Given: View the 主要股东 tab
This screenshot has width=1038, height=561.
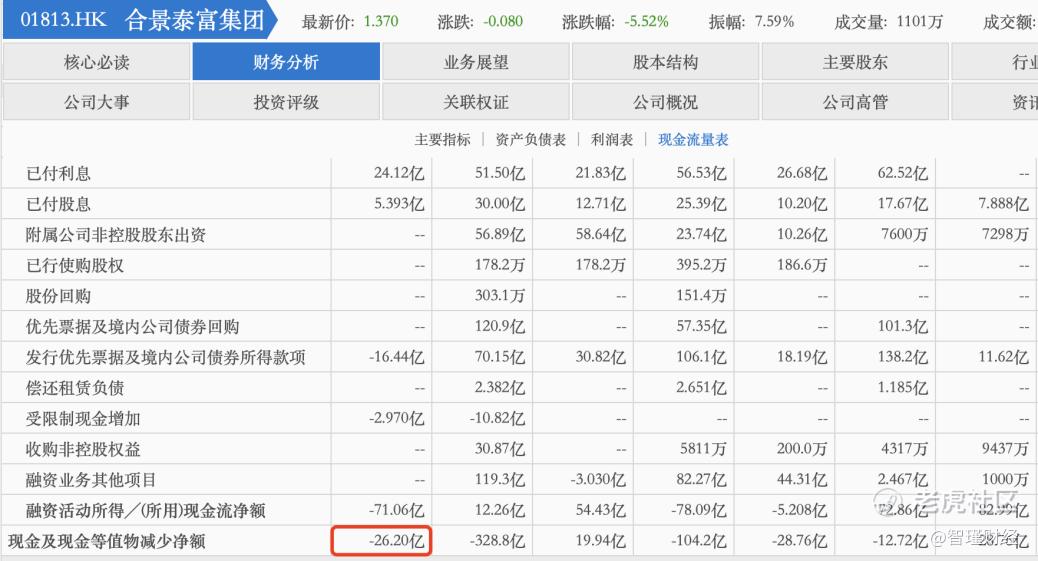Looking at the screenshot, I should click(855, 62).
